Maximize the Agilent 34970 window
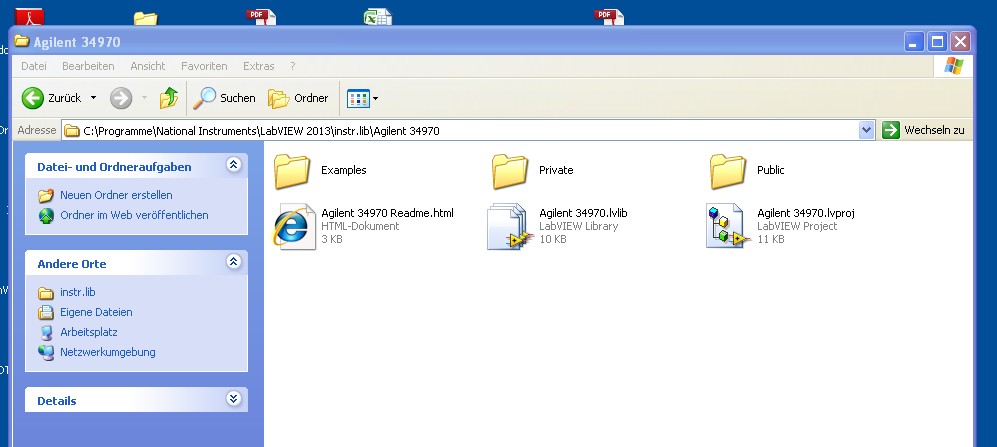 pos(937,43)
